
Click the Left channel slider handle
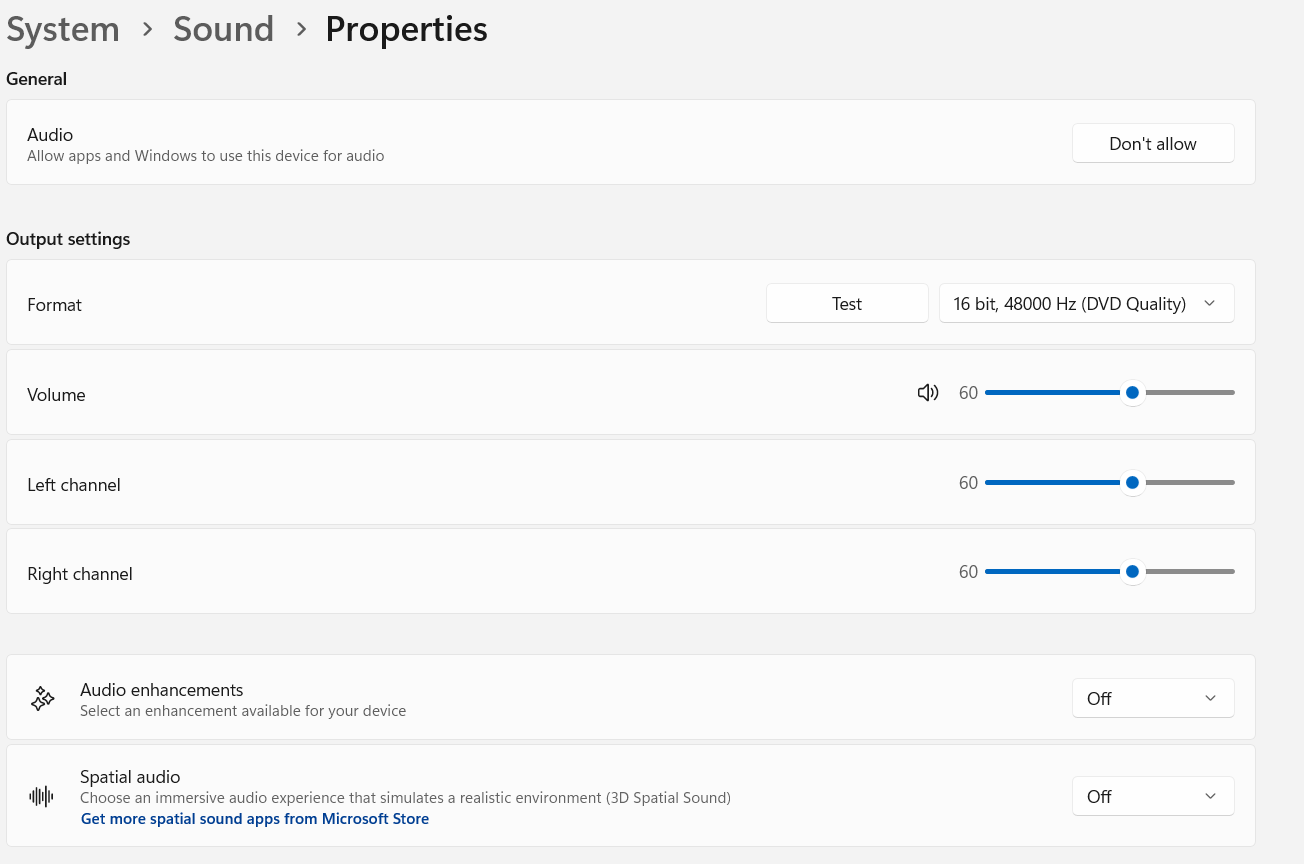pyautogui.click(x=1132, y=483)
